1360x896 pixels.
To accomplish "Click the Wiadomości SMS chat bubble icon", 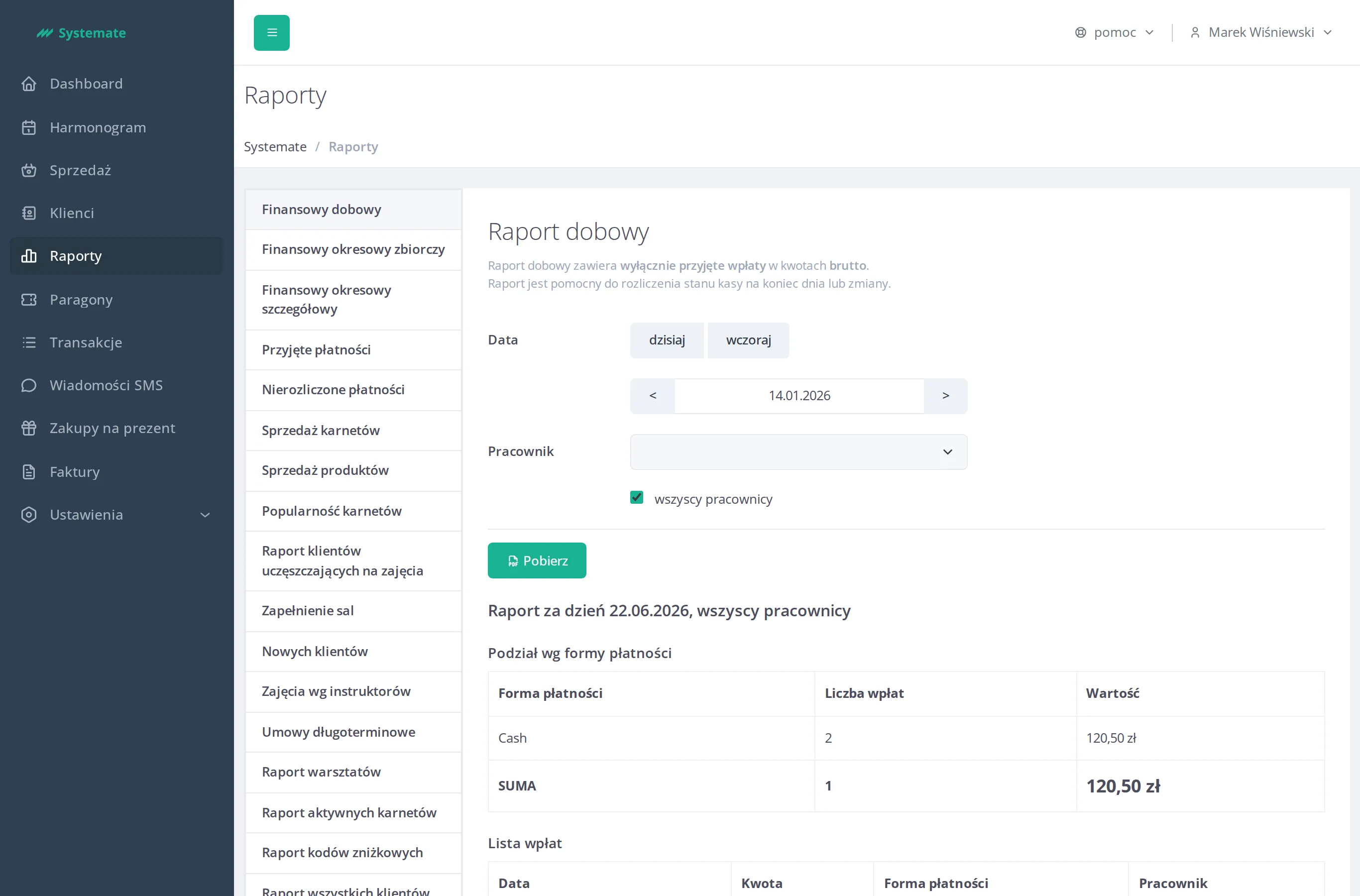I will [x=28, y=385].
